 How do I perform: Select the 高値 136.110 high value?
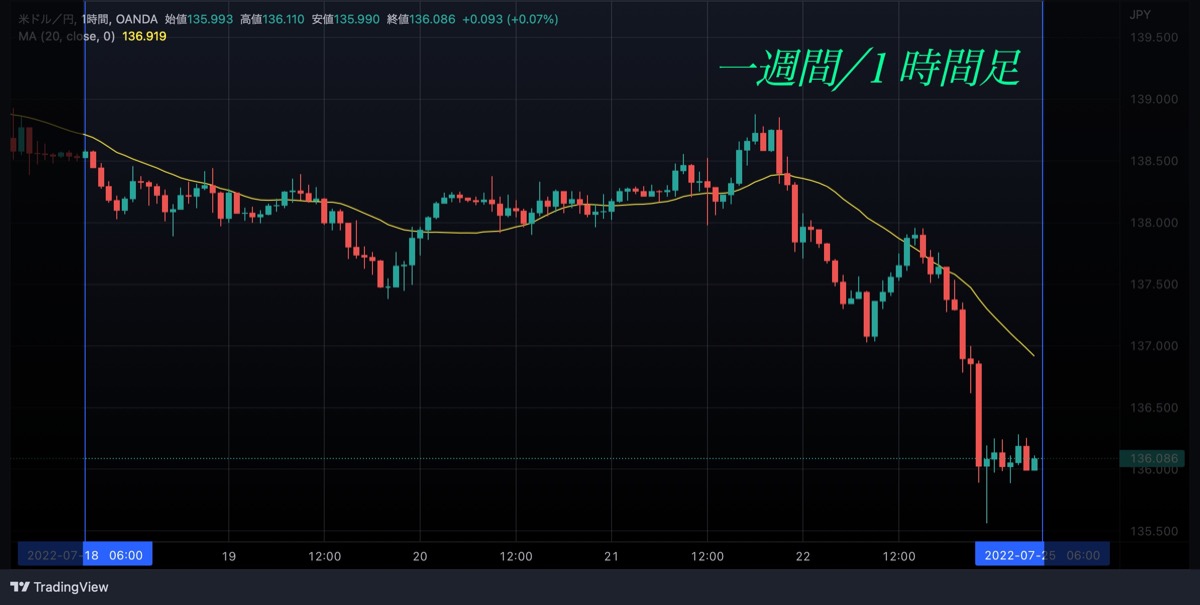272,20
